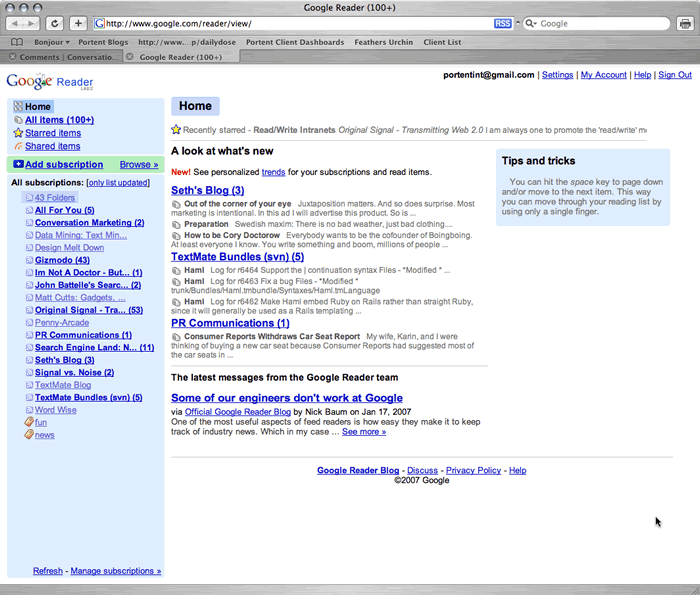Select the Google Reader (100+) tab
Screen dimensions: 700x595
180,57
